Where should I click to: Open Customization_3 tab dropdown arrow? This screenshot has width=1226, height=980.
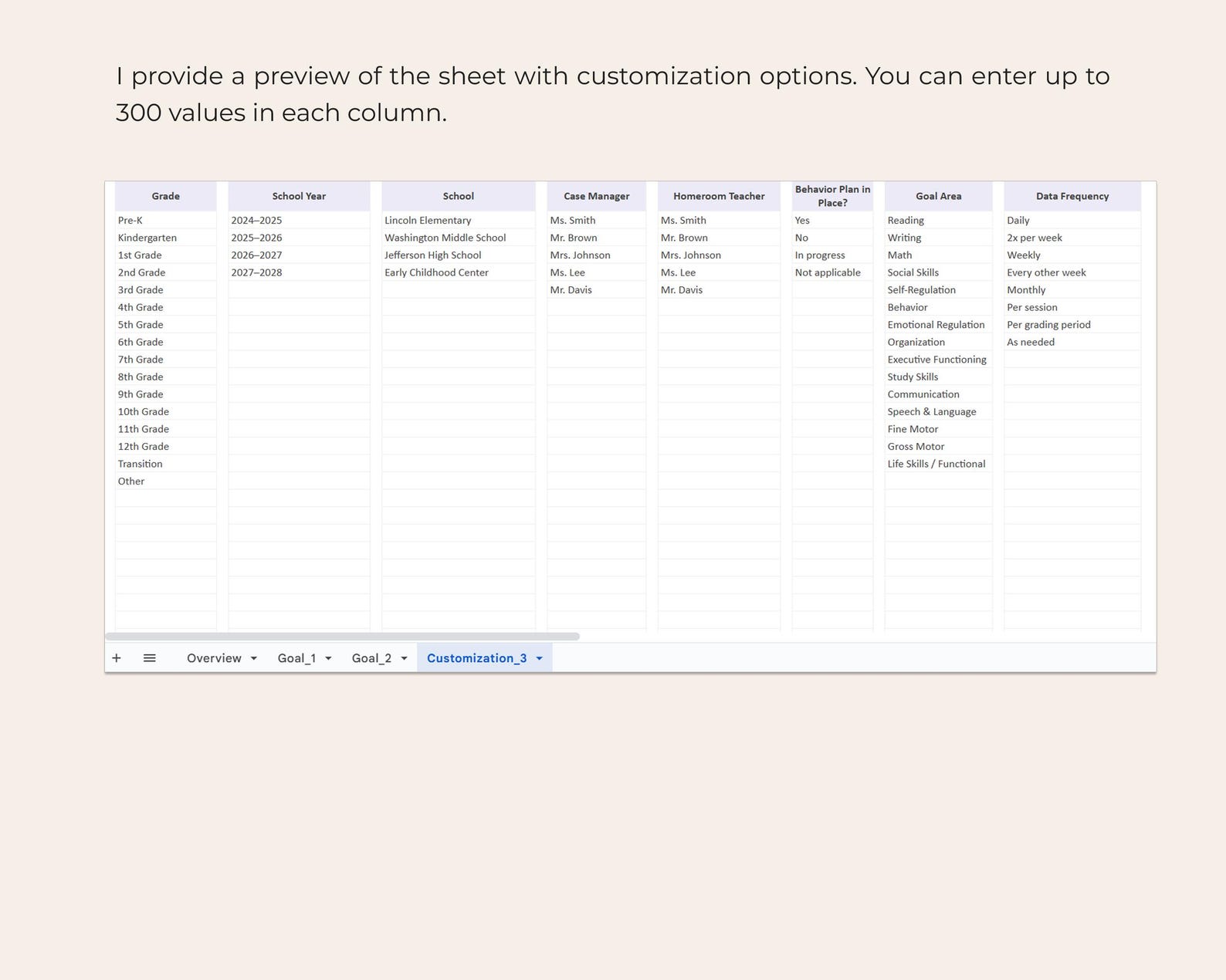pos(540,658)
